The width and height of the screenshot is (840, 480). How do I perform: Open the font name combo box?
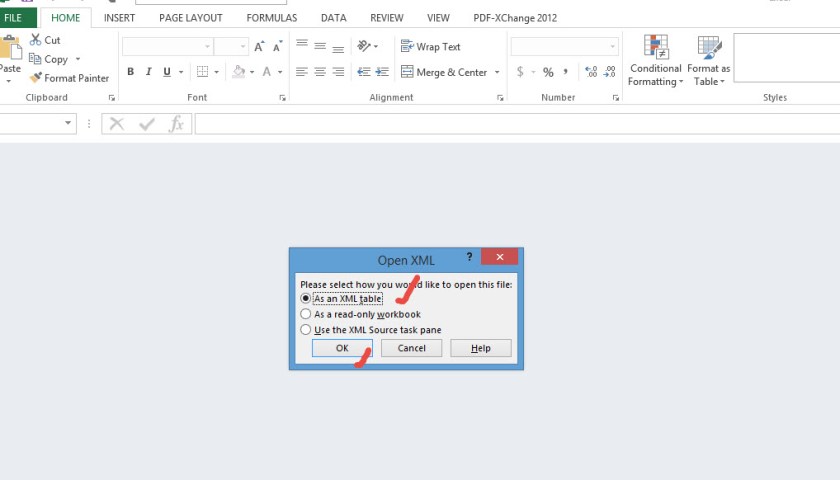pos(167,47)
